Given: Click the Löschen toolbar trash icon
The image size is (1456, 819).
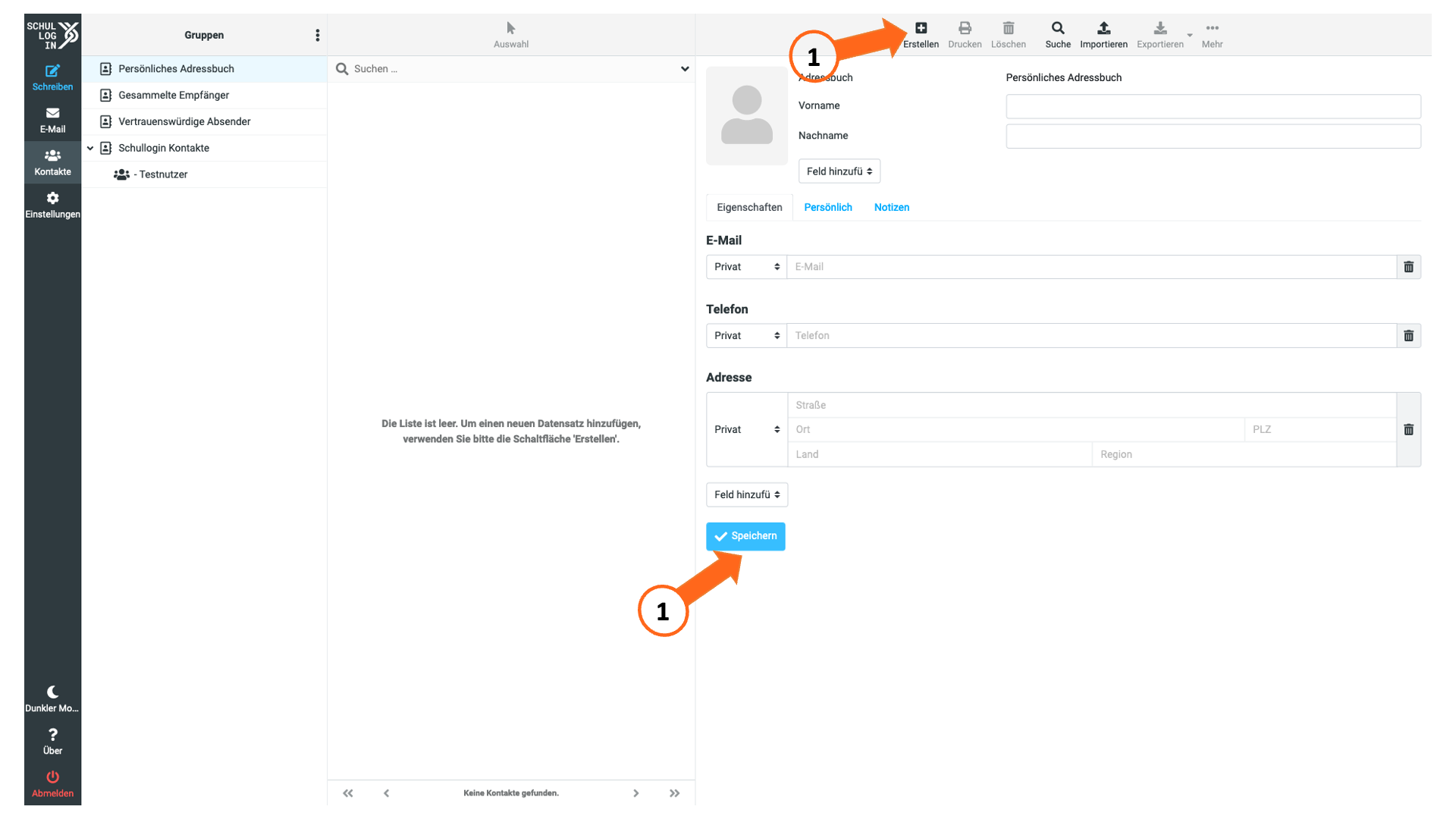Looking at the screenshot, I should pyautogui.click(x=1009, y=35).
